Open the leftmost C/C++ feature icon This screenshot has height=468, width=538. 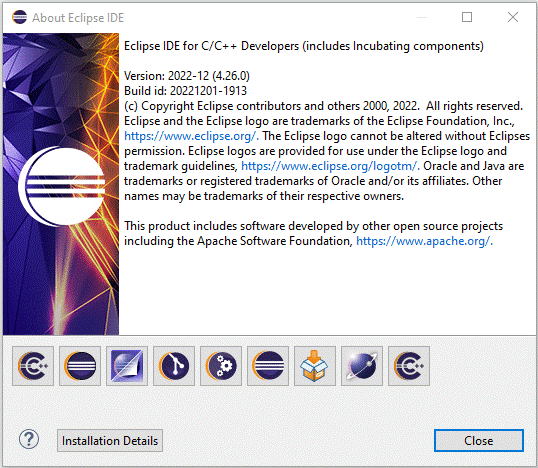click(33, 366)
